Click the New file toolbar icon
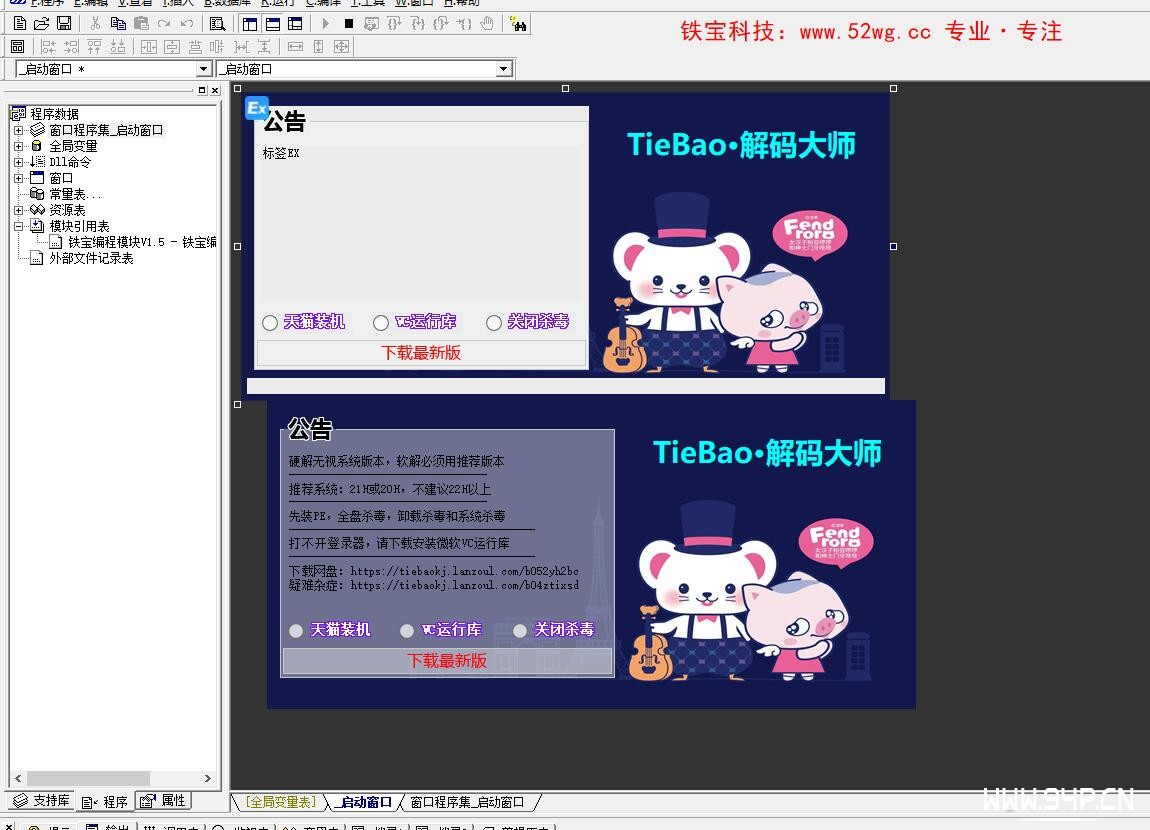This screenshot has height=830, width=1150. pos(20,23)
